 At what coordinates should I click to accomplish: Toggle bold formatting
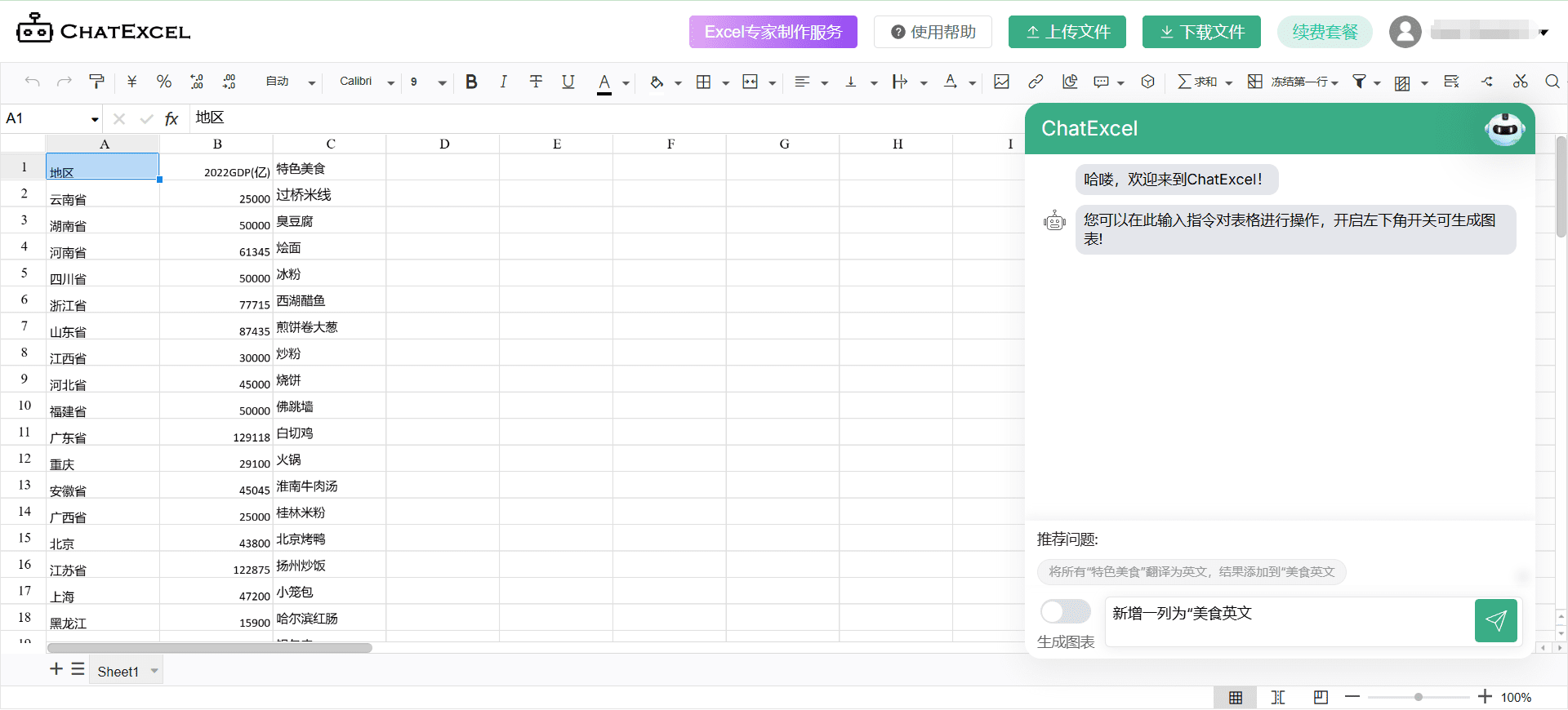click(x=471, y=82)
